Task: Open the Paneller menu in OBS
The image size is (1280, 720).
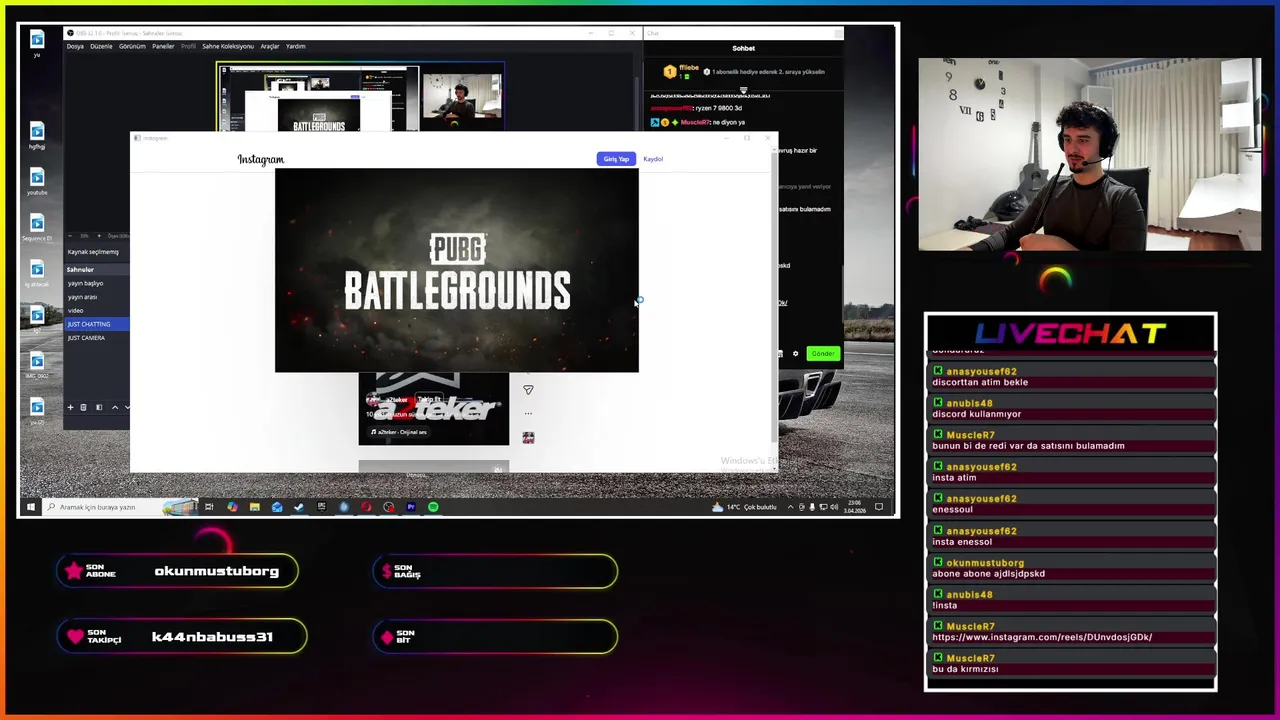Action: point(163,46)
